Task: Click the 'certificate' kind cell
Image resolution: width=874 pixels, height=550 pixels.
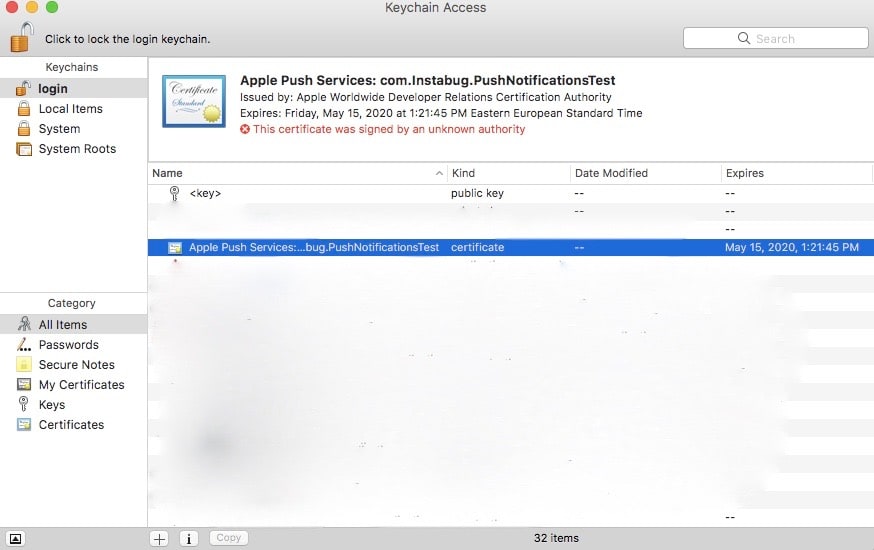Action: click(x=477, y=247)
